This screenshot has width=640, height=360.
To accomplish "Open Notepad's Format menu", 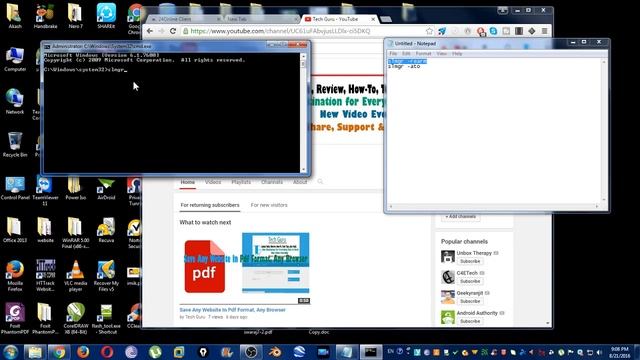I will click(x=423, y=53).
